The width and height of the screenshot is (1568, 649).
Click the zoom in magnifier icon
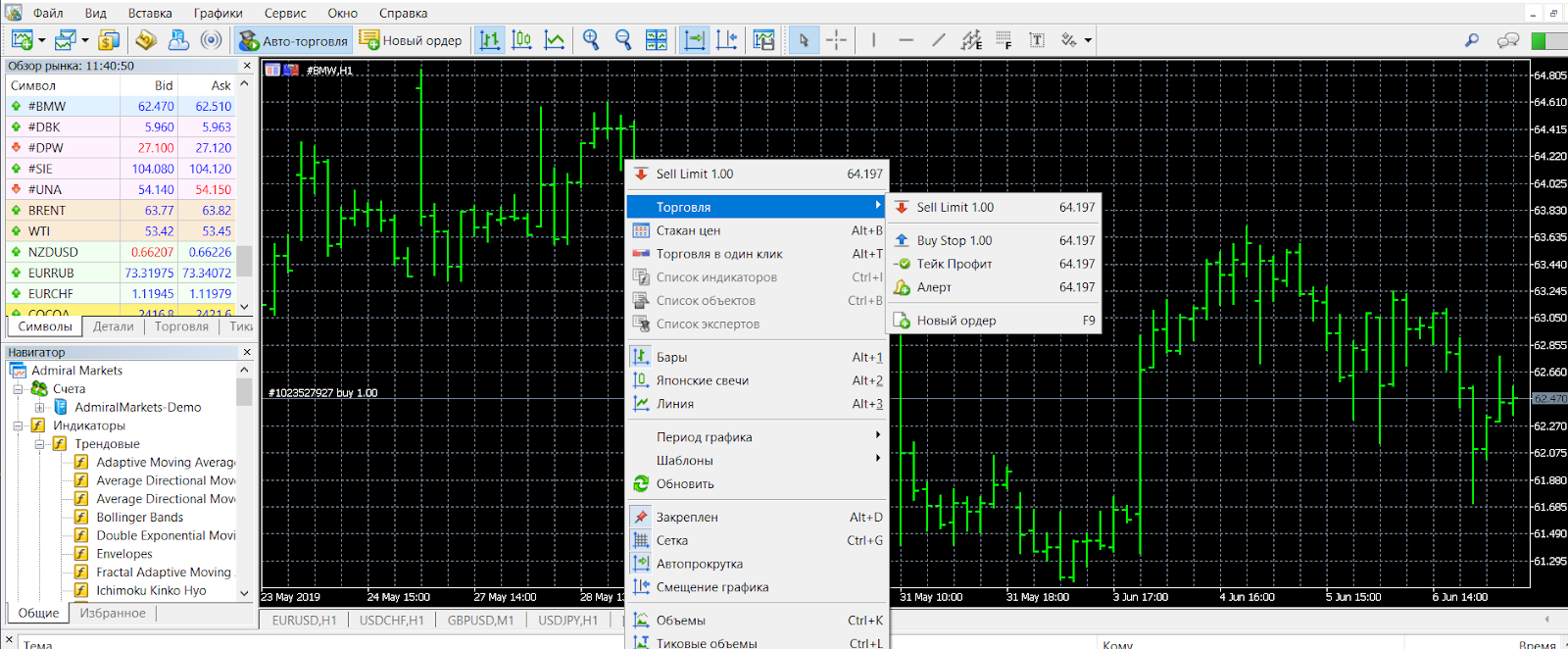[x=591, y=40]
